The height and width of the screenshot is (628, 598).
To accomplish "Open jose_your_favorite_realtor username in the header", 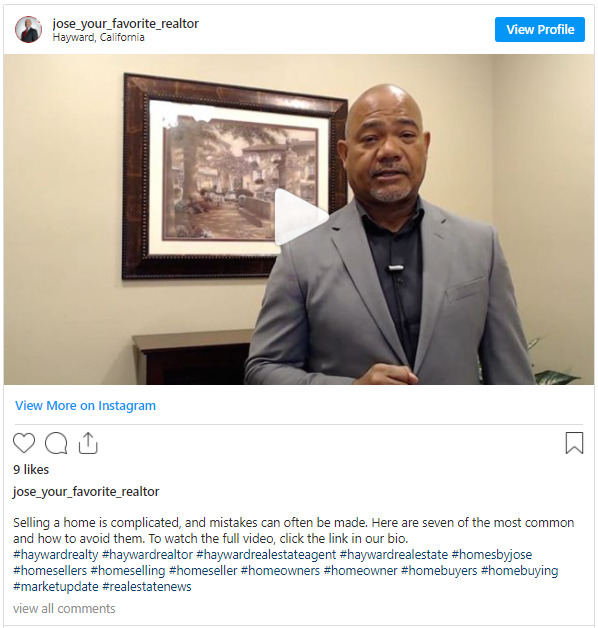I will coord(125,24).
